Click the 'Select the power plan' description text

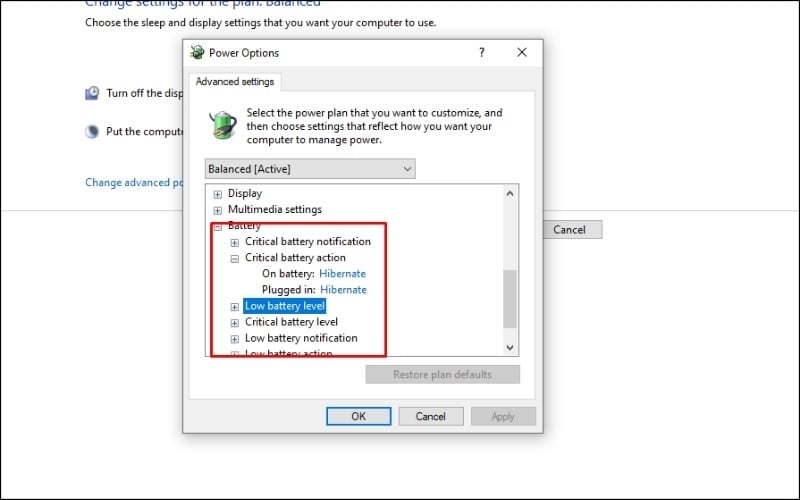(x=374, y=126)
